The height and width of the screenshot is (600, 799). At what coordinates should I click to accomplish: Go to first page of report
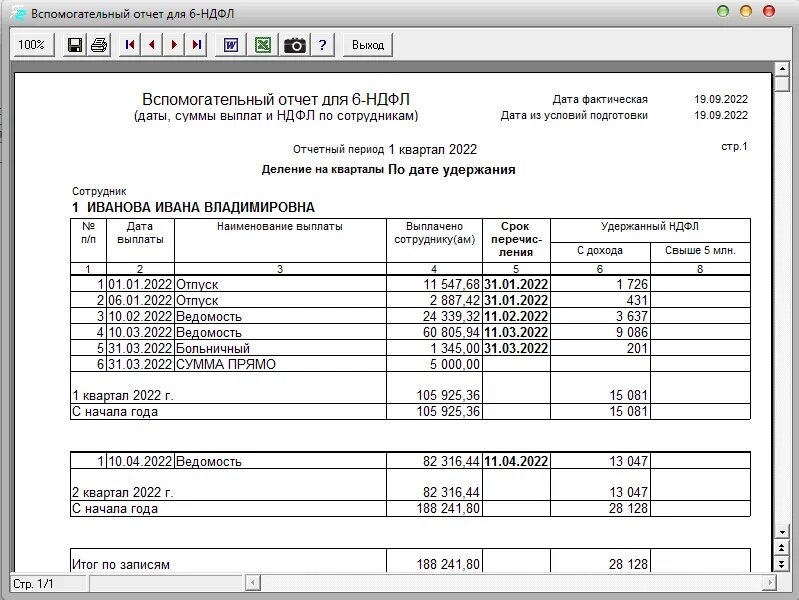(130, 45)
